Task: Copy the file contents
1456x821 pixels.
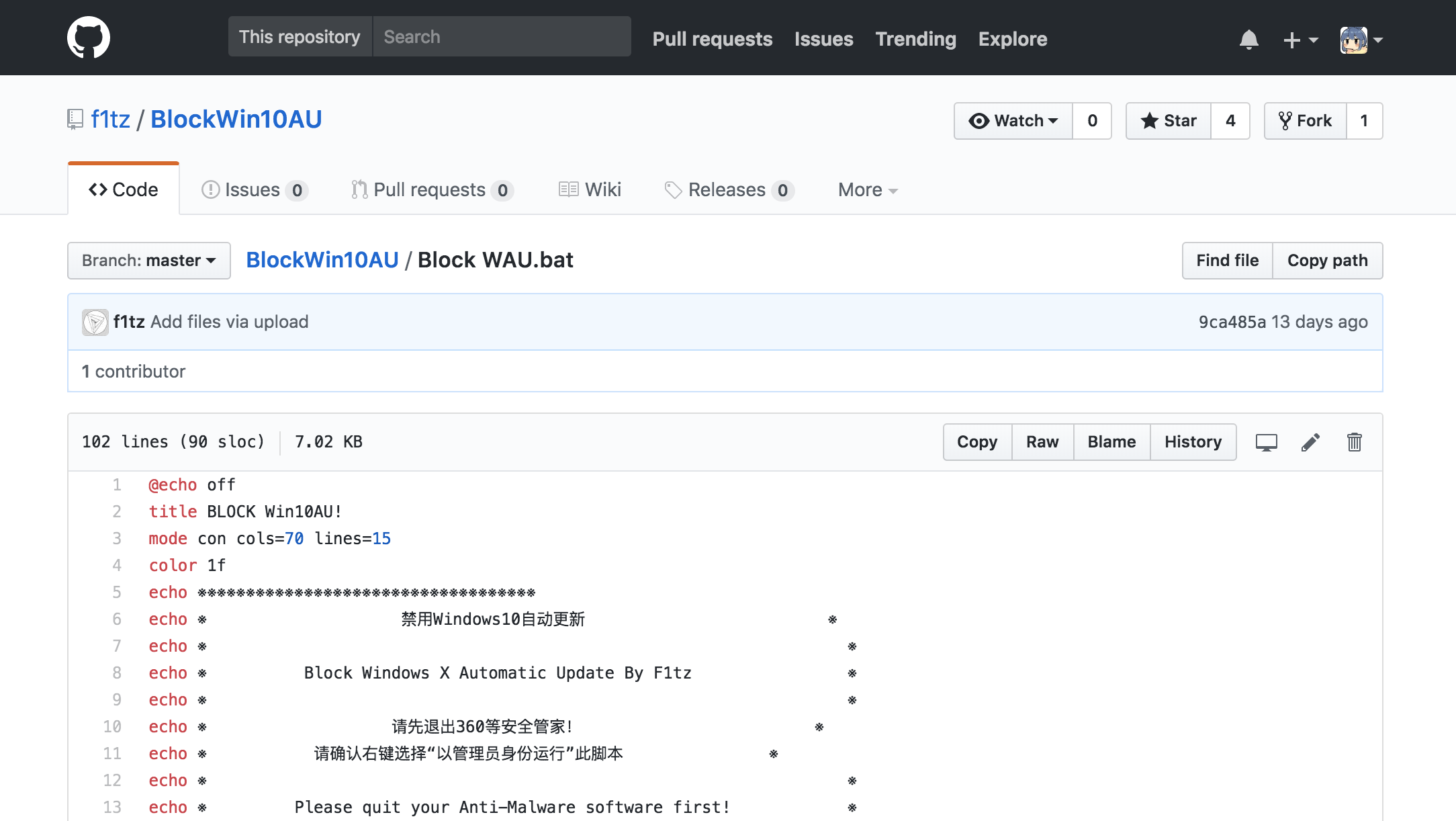Action: [977, 442]
